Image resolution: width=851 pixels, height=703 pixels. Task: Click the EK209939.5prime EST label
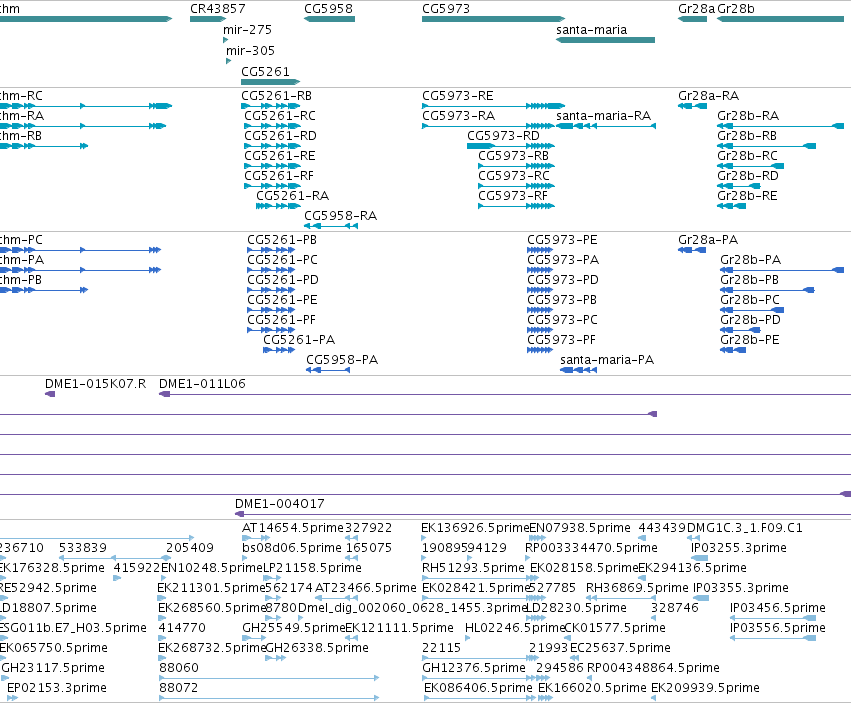[x=706, y=688]
